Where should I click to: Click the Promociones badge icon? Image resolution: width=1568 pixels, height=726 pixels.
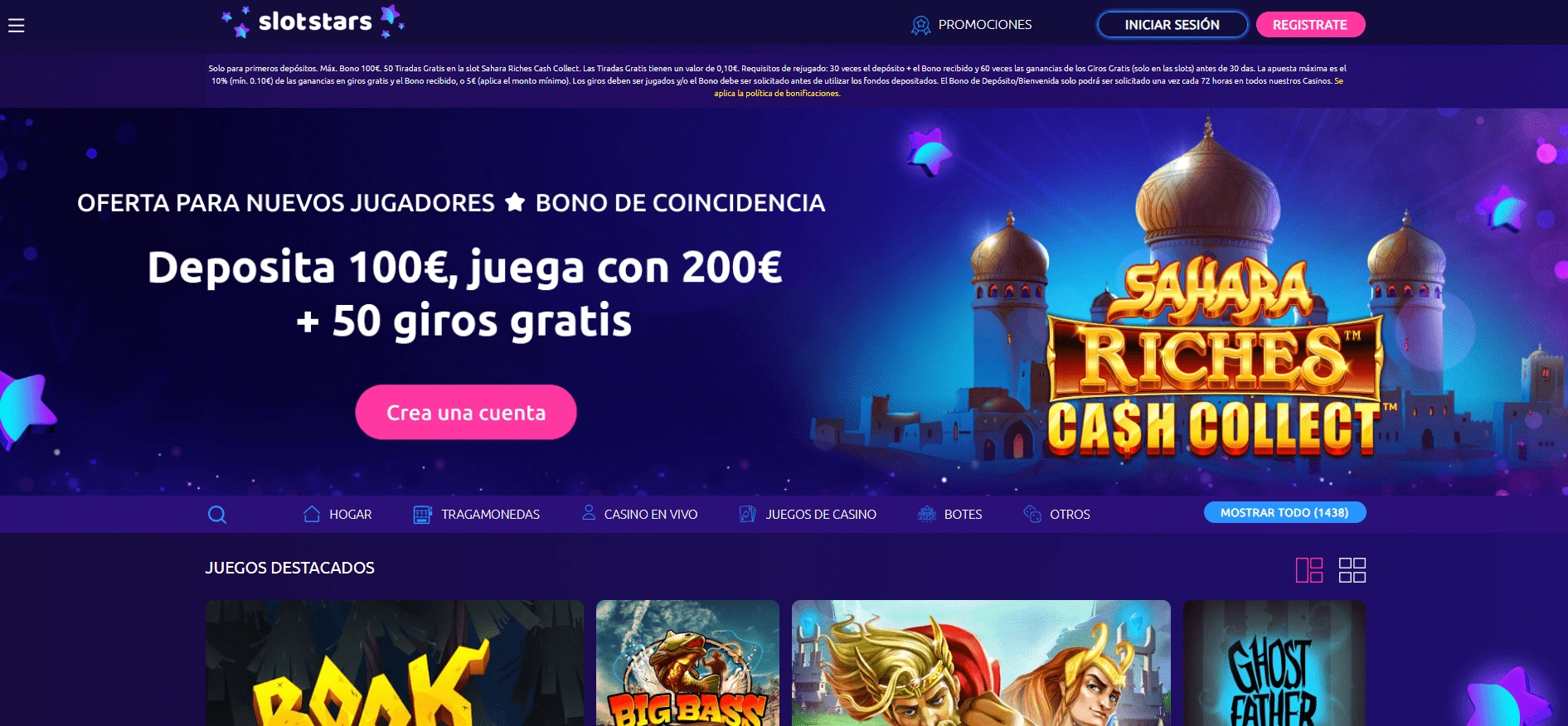[920, 25]
